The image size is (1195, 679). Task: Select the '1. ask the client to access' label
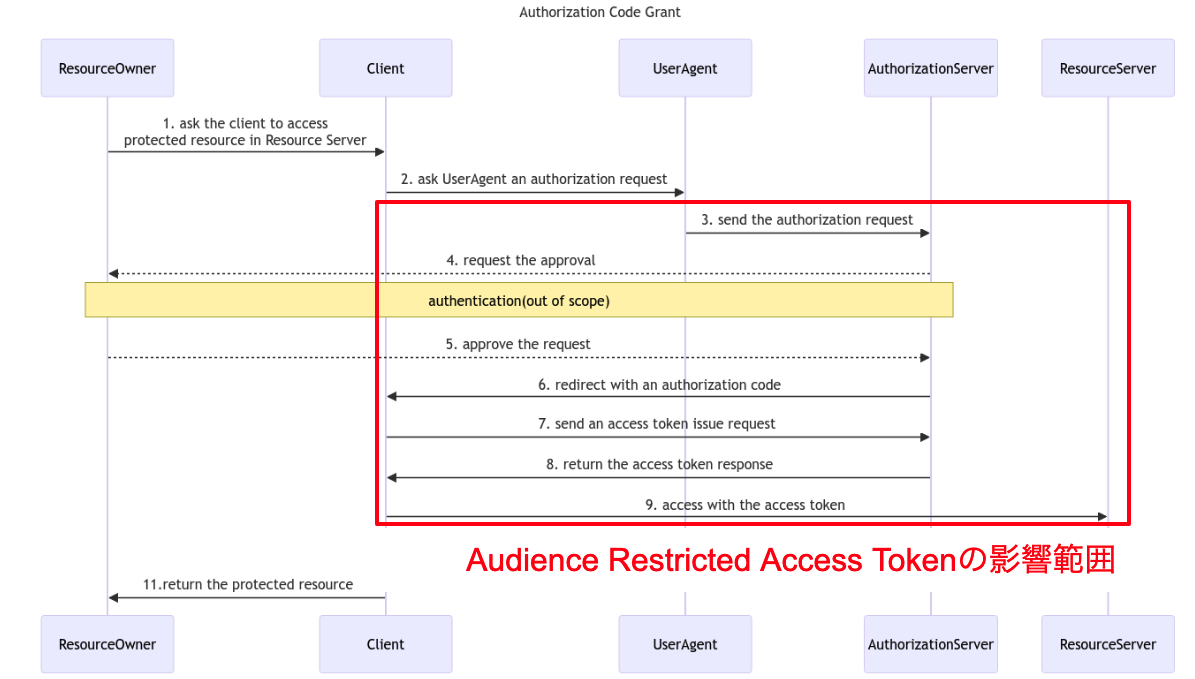(x=245, y=123)
